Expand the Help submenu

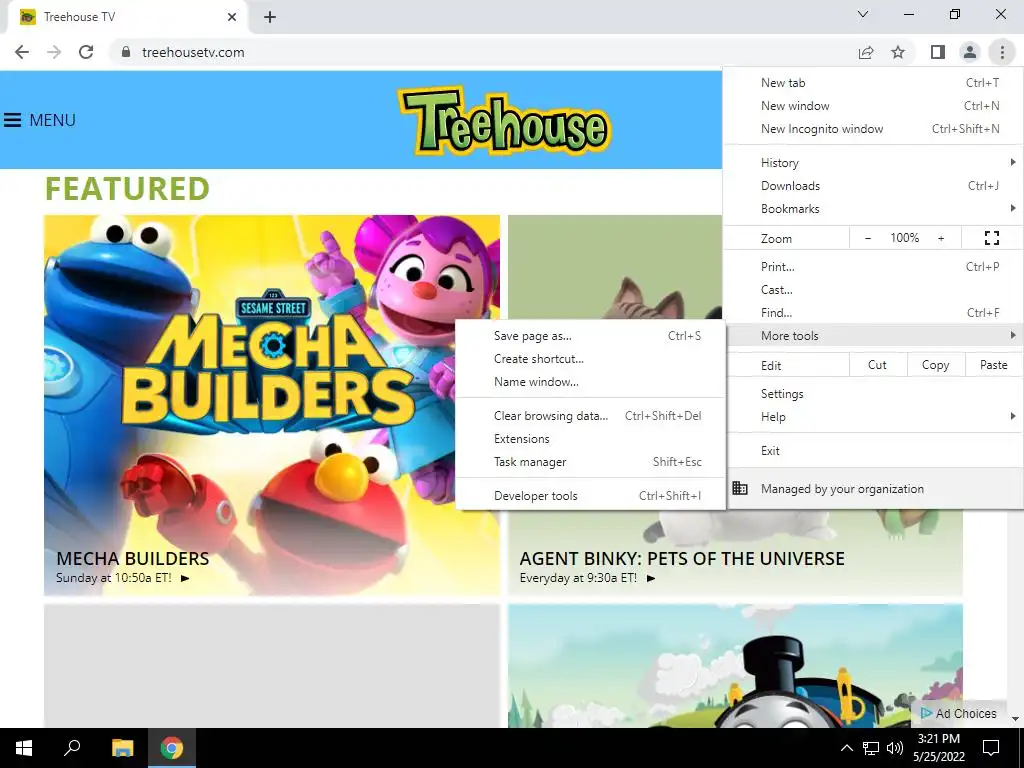tap(873, 417)
